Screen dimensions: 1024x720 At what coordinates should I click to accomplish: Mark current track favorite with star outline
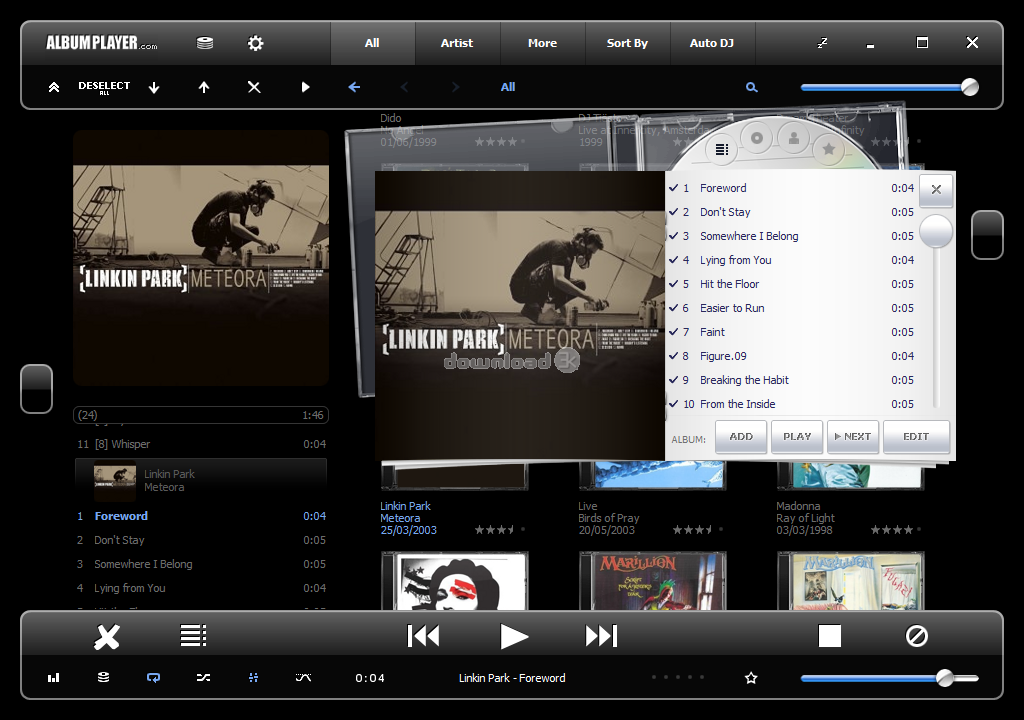[x=751, y=678]
